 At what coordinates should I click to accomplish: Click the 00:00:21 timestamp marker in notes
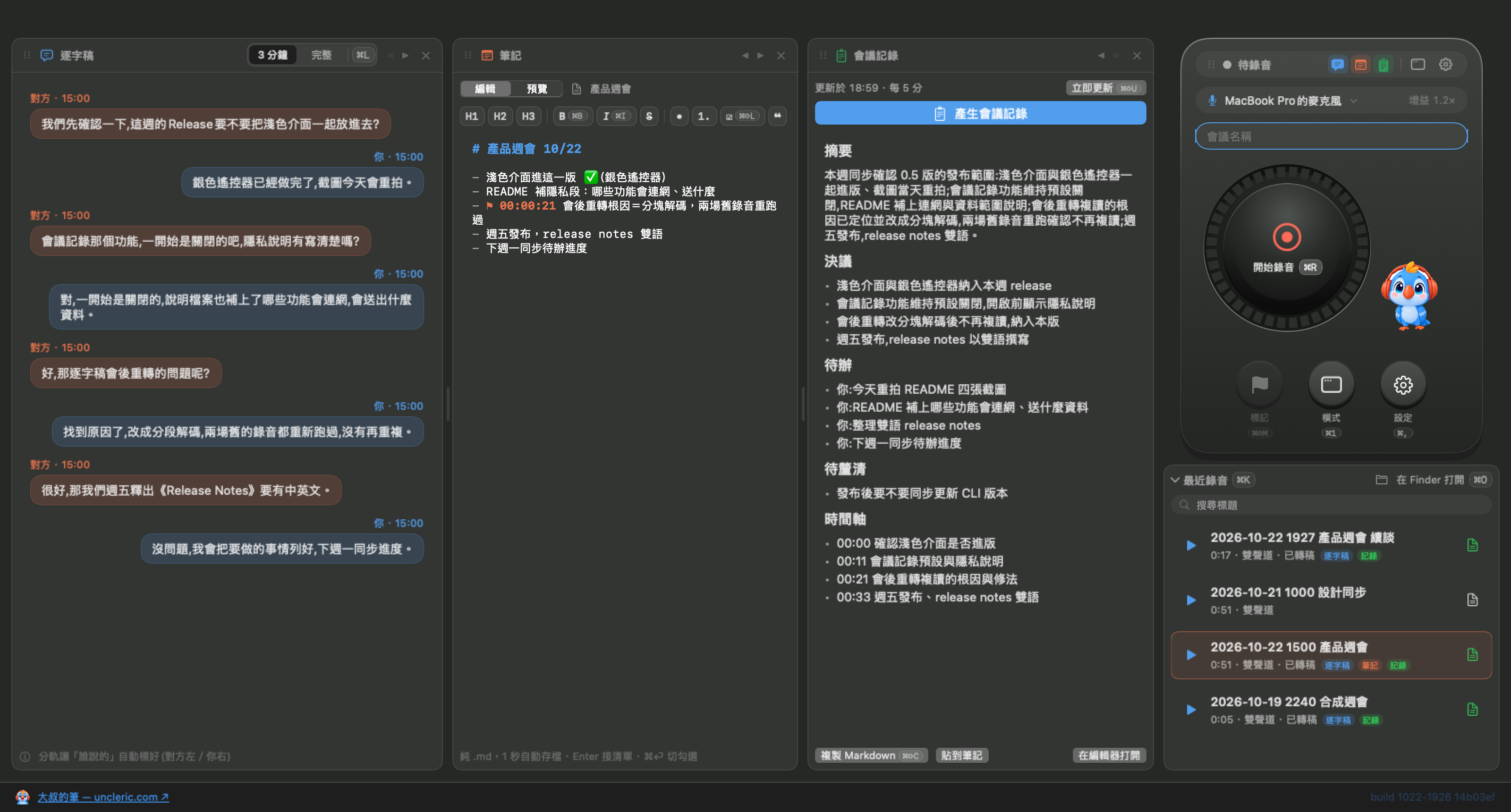[527, 206]
